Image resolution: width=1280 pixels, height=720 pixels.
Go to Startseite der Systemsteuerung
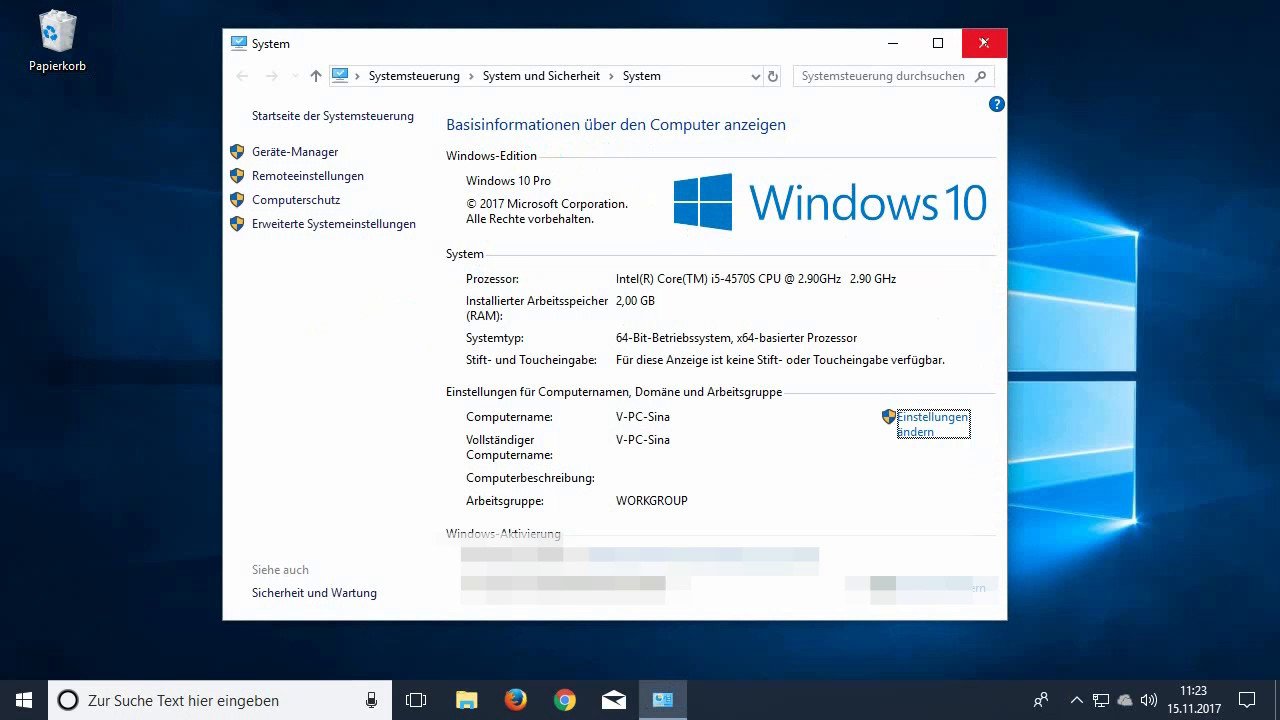[x=333, y=116]
